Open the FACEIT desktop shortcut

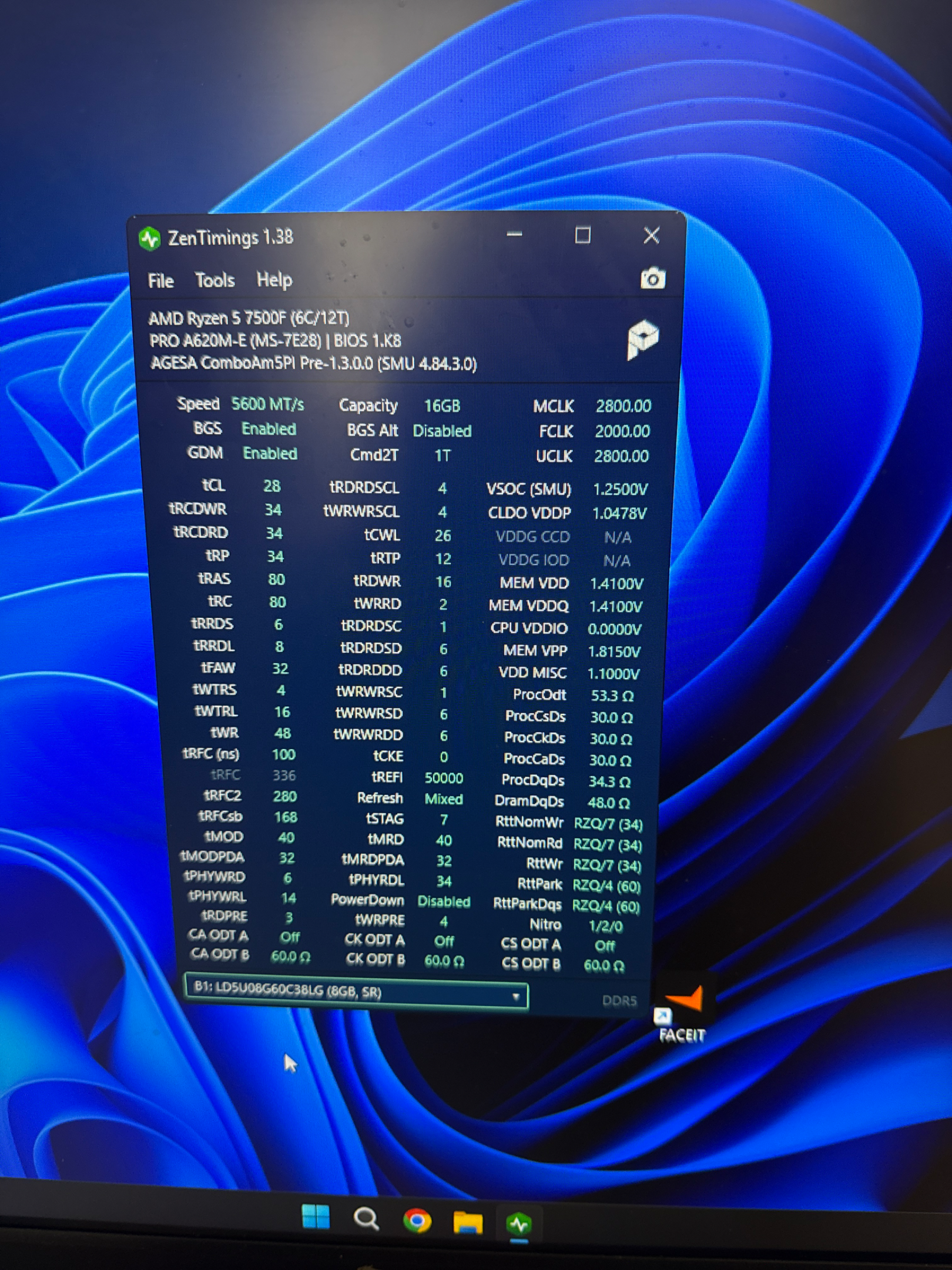tap(682, 1015)
